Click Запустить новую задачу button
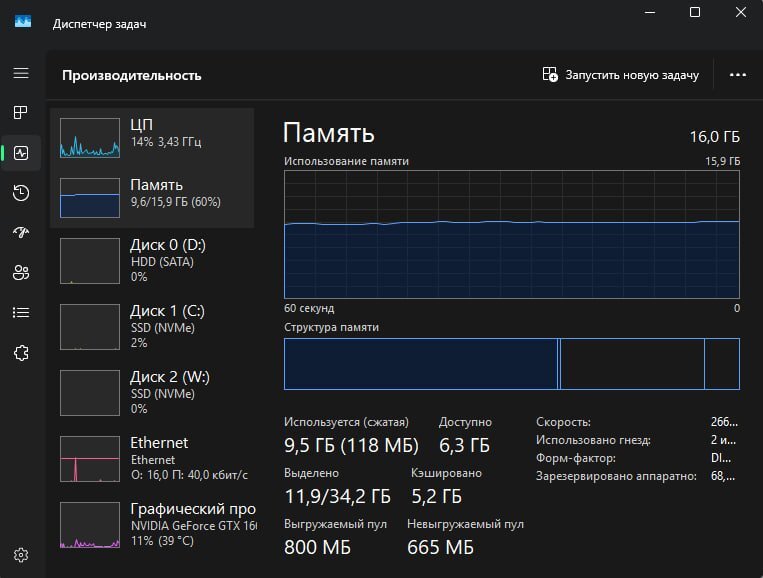This screenshot has width=763, height=578. pos(620,75)
